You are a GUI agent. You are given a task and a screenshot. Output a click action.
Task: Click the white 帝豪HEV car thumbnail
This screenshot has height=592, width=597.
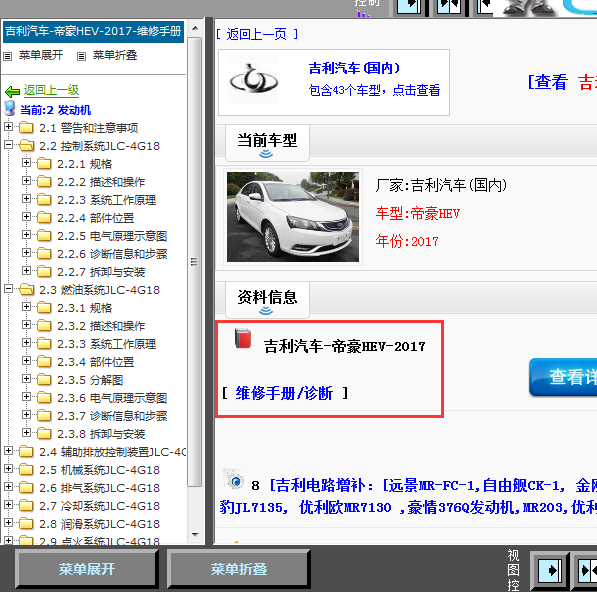pos(293,217)
